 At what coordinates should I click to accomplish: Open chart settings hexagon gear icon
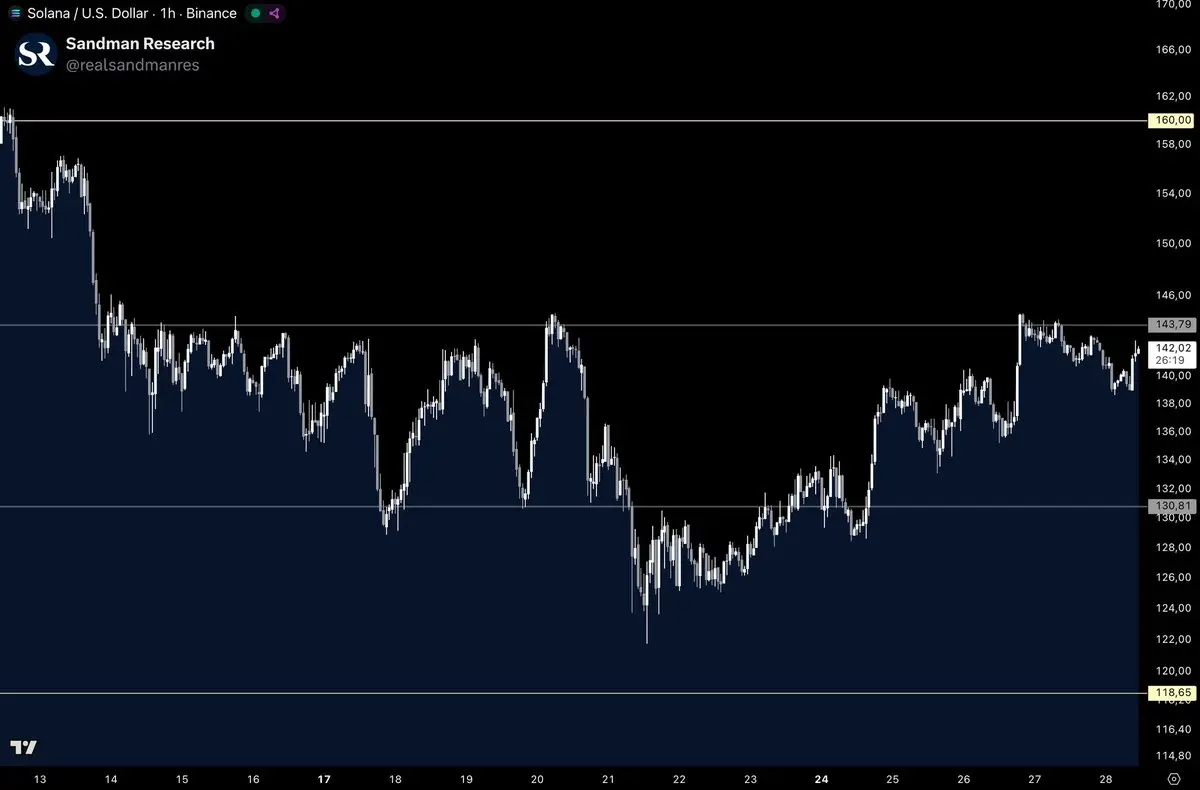[1173, 778]
